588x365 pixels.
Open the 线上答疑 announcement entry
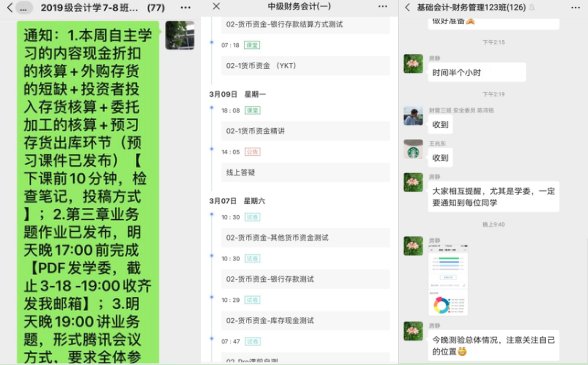click(x=305, y=173)
